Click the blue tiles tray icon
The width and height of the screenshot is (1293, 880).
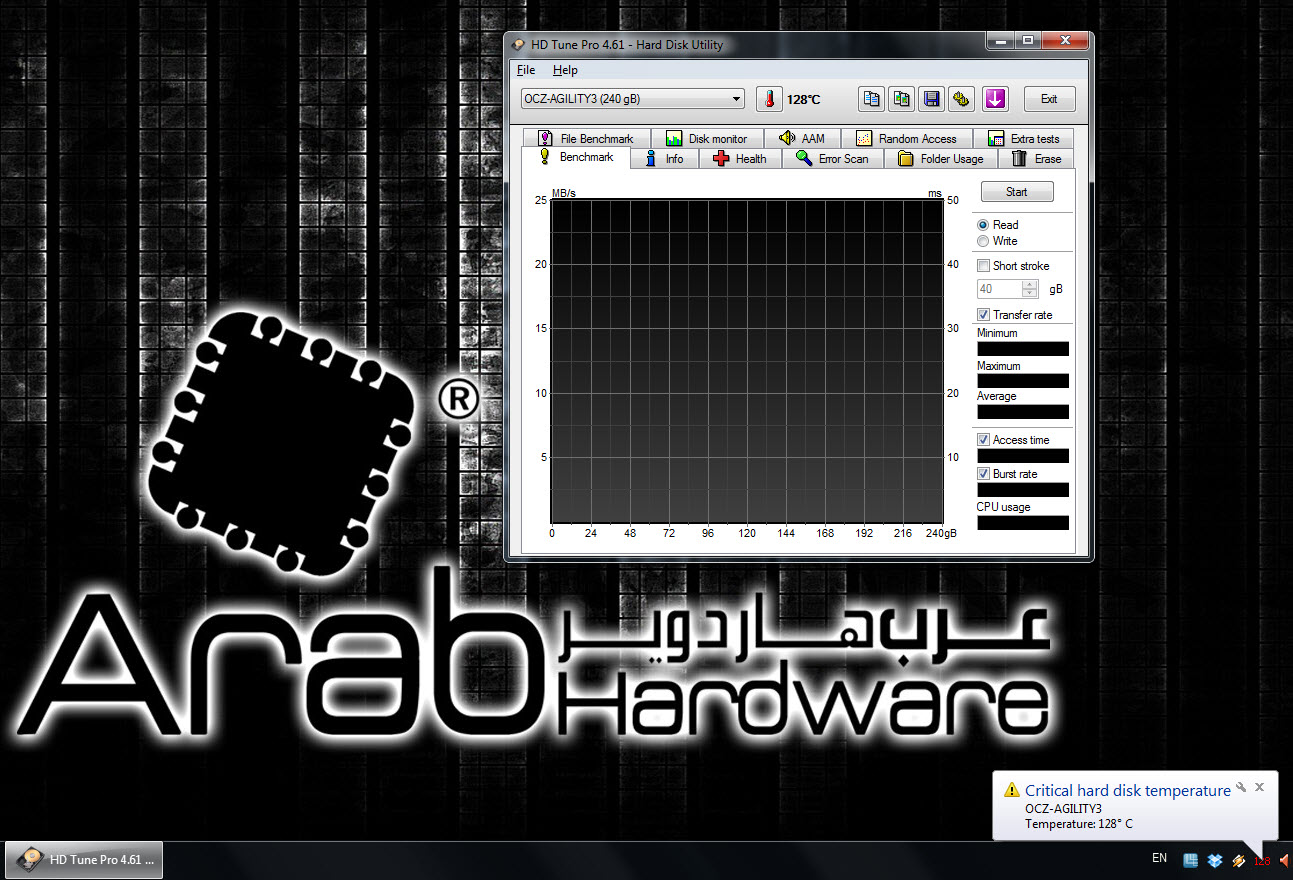[1191, 860]
